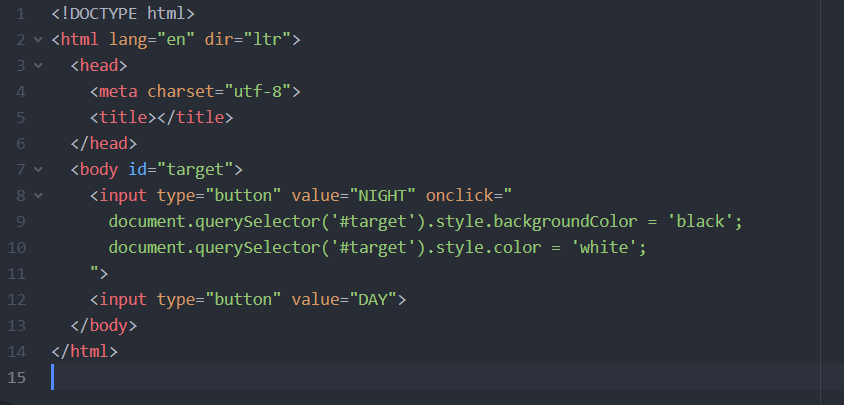Click the backgroundColor property
This screenshot has width=844, height=405.
[565, 221]
